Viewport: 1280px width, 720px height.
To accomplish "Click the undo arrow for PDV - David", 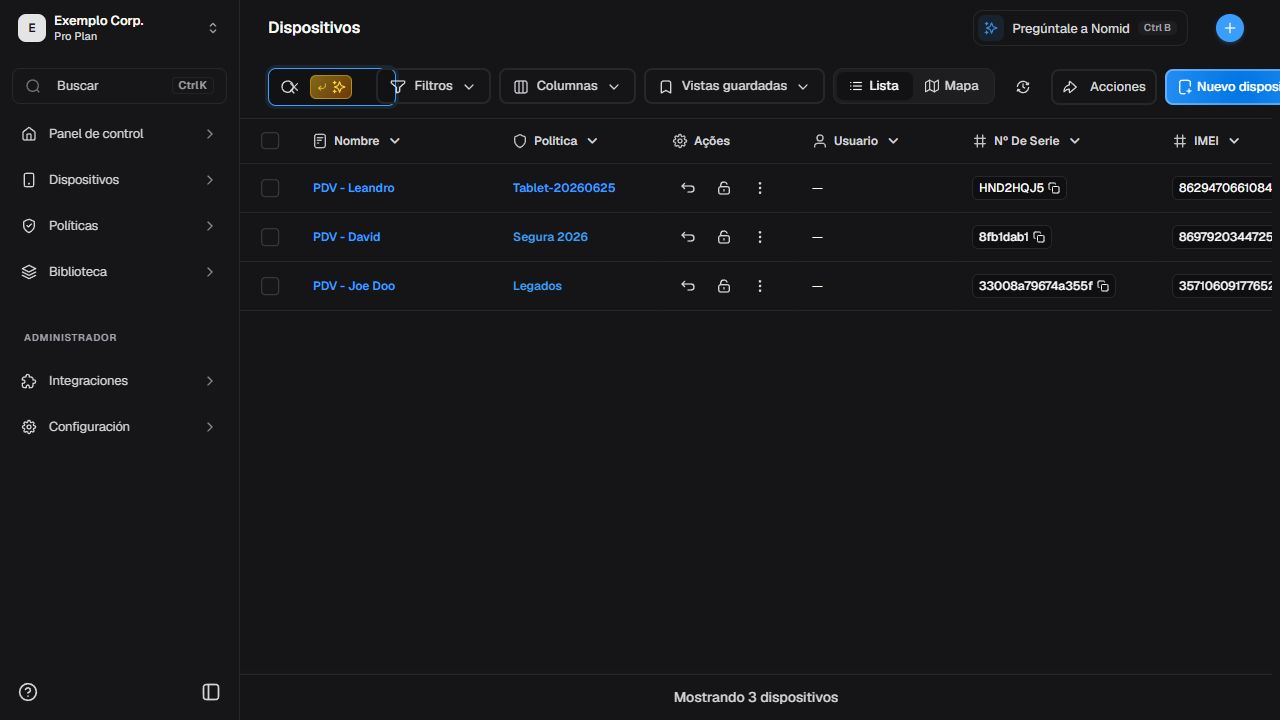I will [x=688, y=237].
